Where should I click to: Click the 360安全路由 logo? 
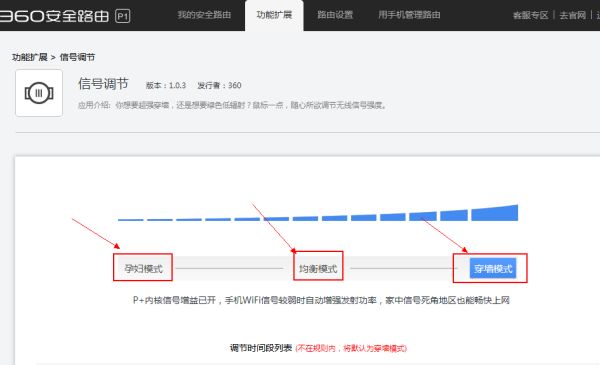click(x=54, y=16)
